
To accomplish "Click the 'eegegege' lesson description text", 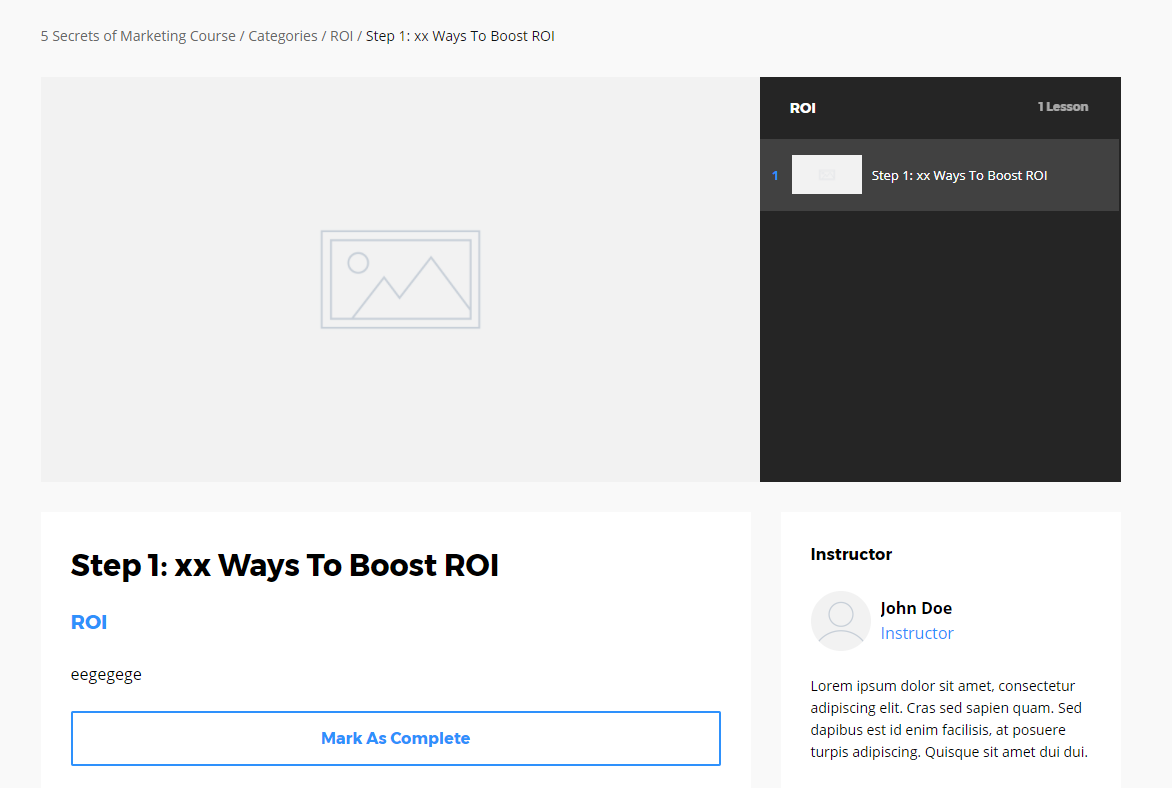I will point(106,674).
